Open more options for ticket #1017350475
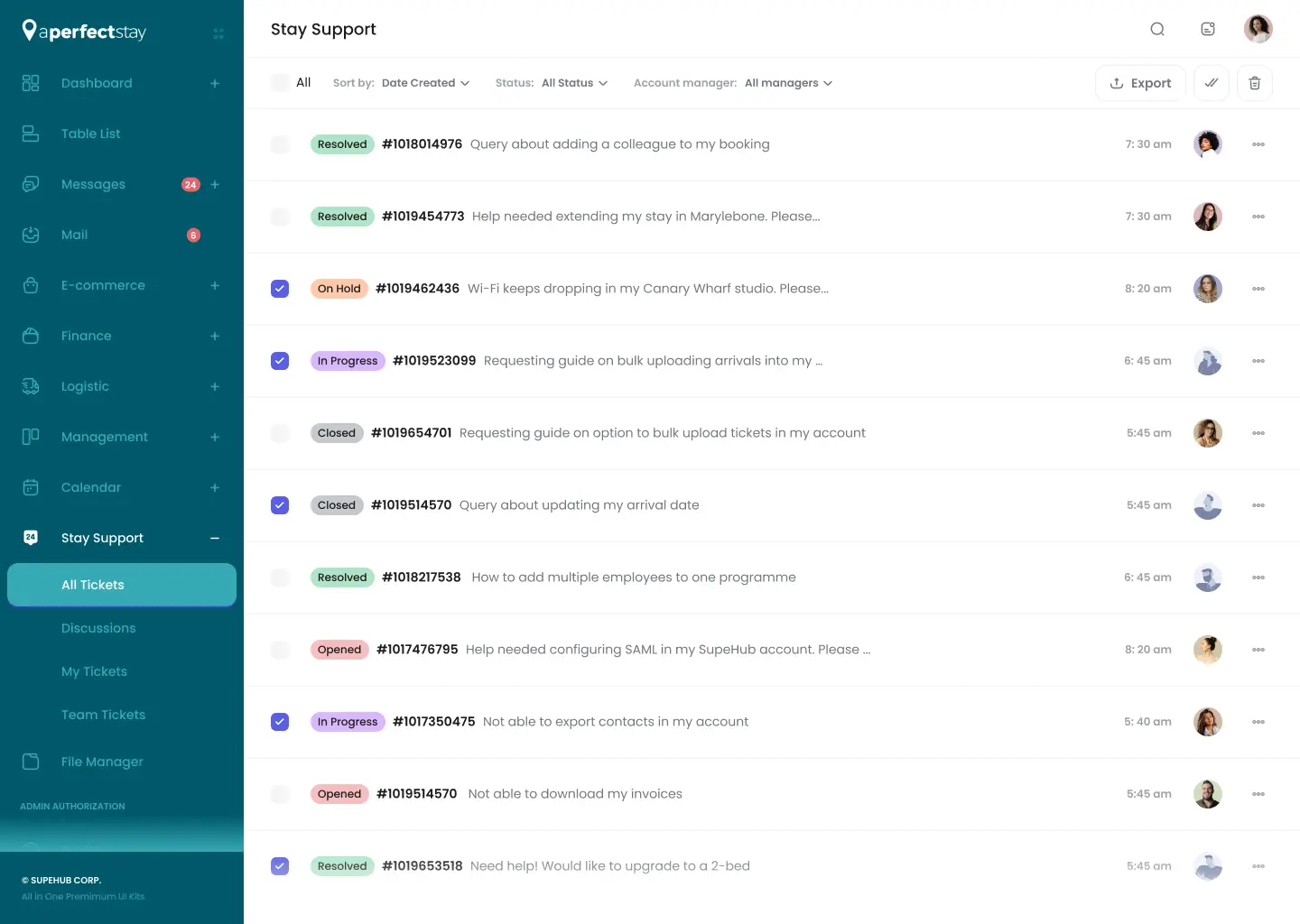1300x924 pixels. [1258, 722]
